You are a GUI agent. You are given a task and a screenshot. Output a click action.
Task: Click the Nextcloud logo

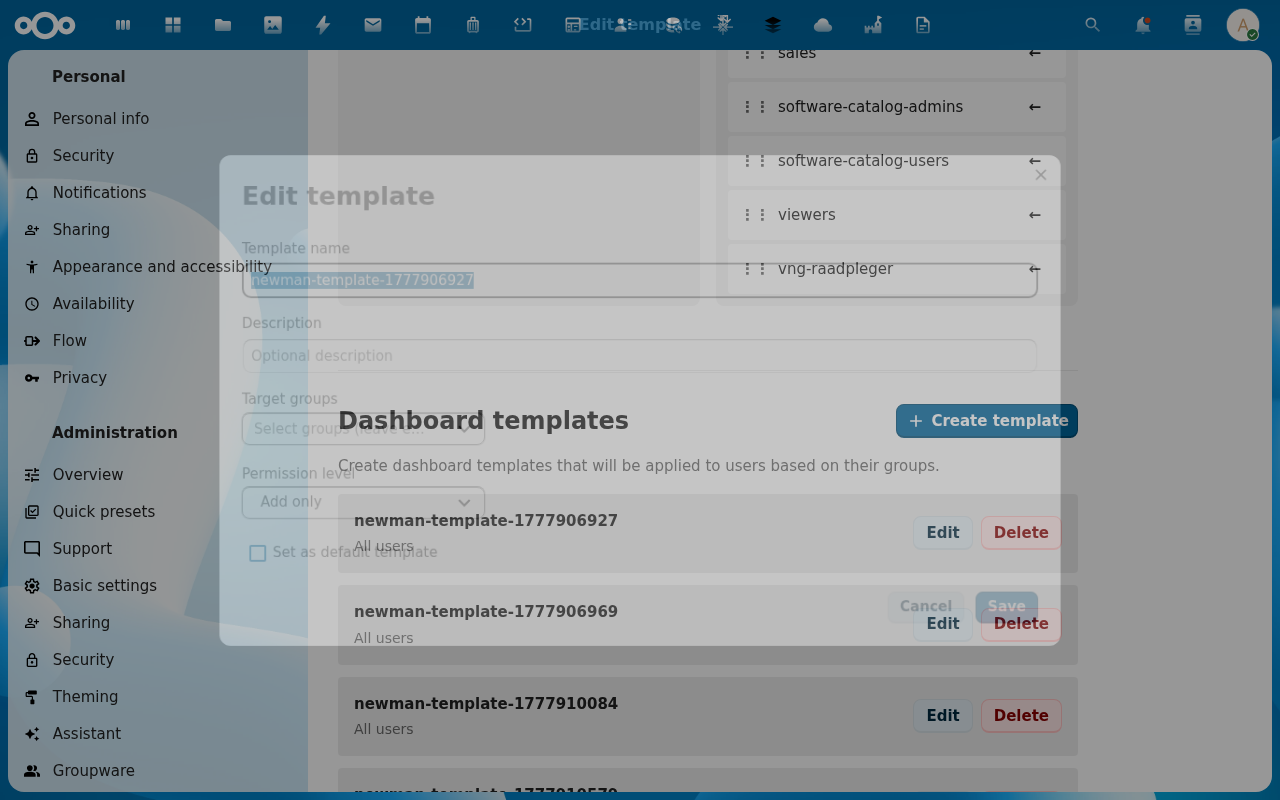tap(44, 25)
